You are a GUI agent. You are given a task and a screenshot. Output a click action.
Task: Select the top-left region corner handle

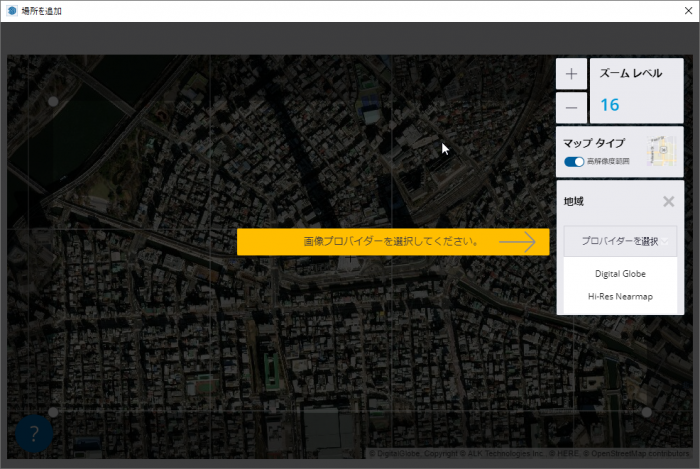point(53,101)
